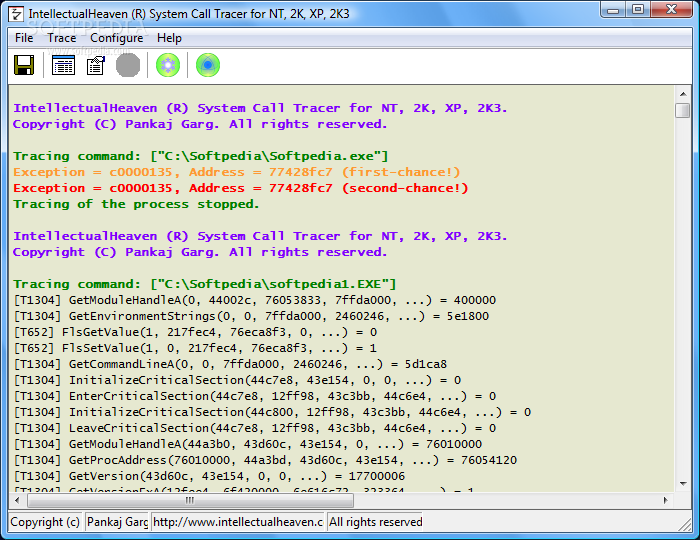Click the Tracing command softpedia1.EXE line

pyautogui.click(x=204, y=284)
